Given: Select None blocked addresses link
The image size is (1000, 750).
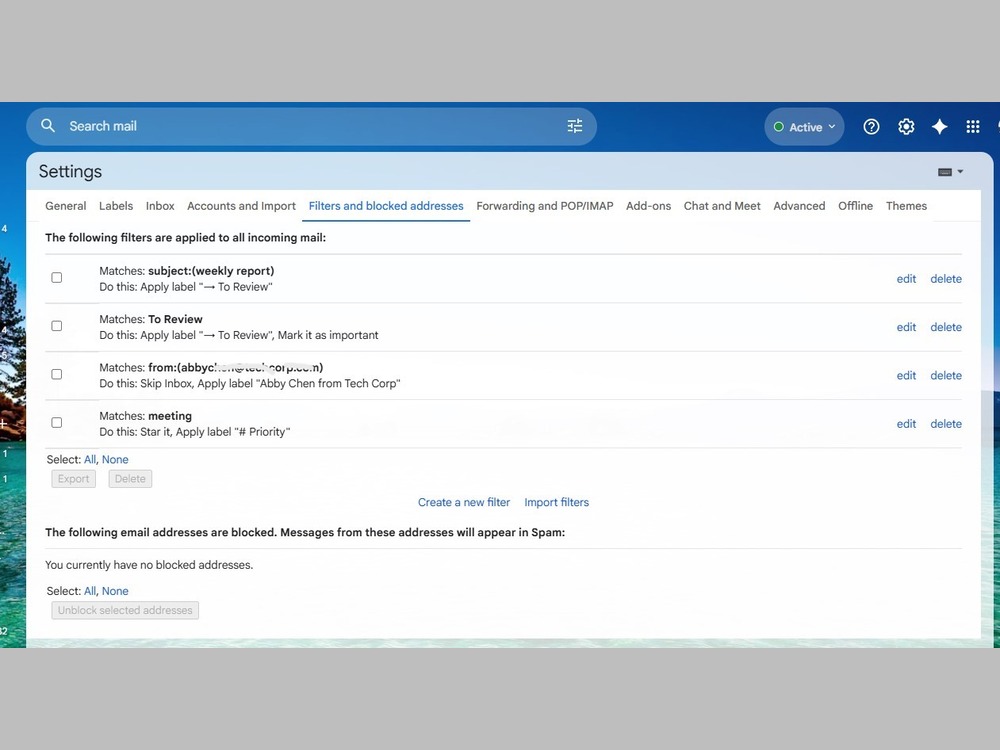Looking at the screenshot, I should point(115,591).
